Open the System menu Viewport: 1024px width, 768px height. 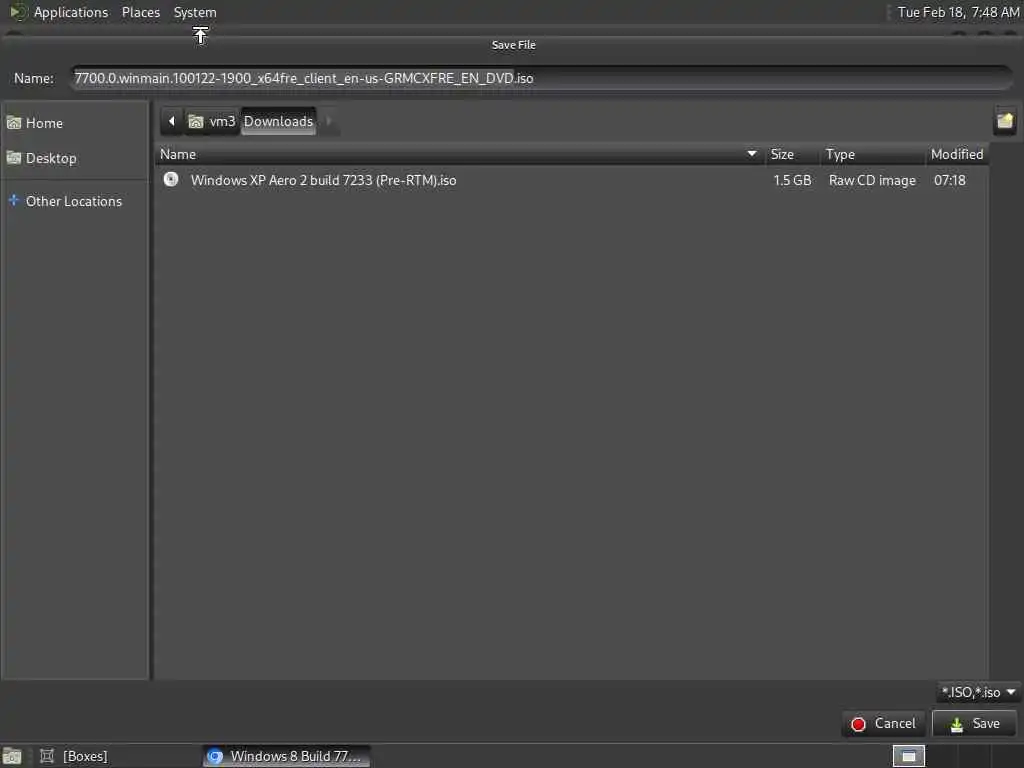[x=195, y=12]
